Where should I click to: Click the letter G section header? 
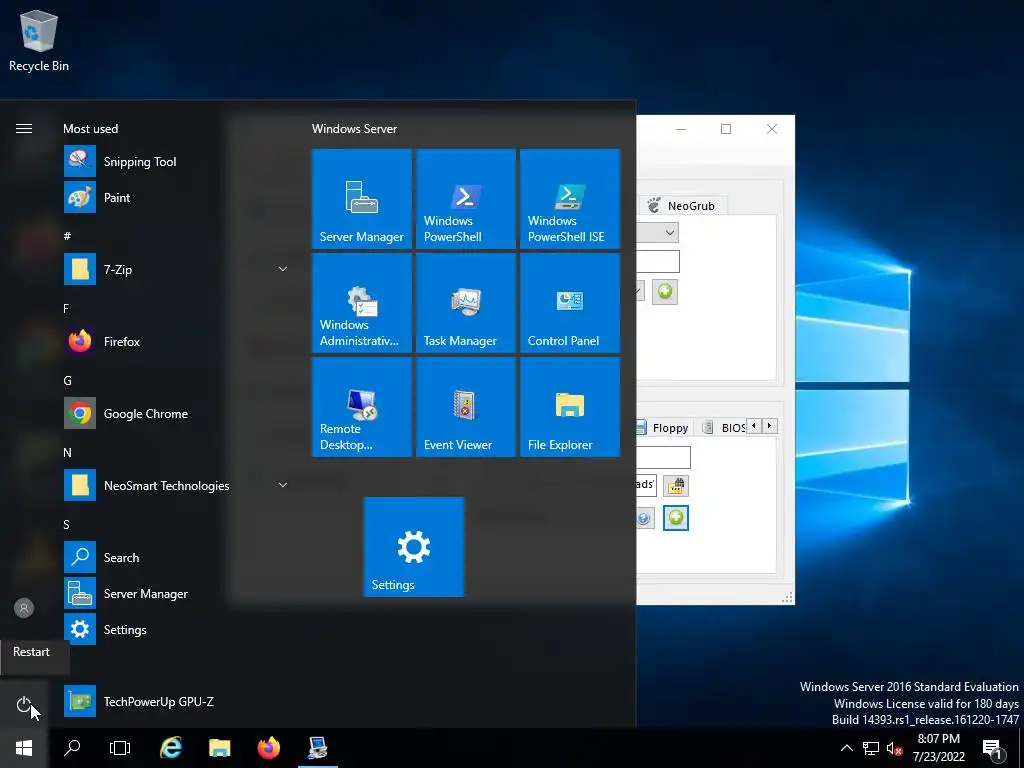(67, 380)
